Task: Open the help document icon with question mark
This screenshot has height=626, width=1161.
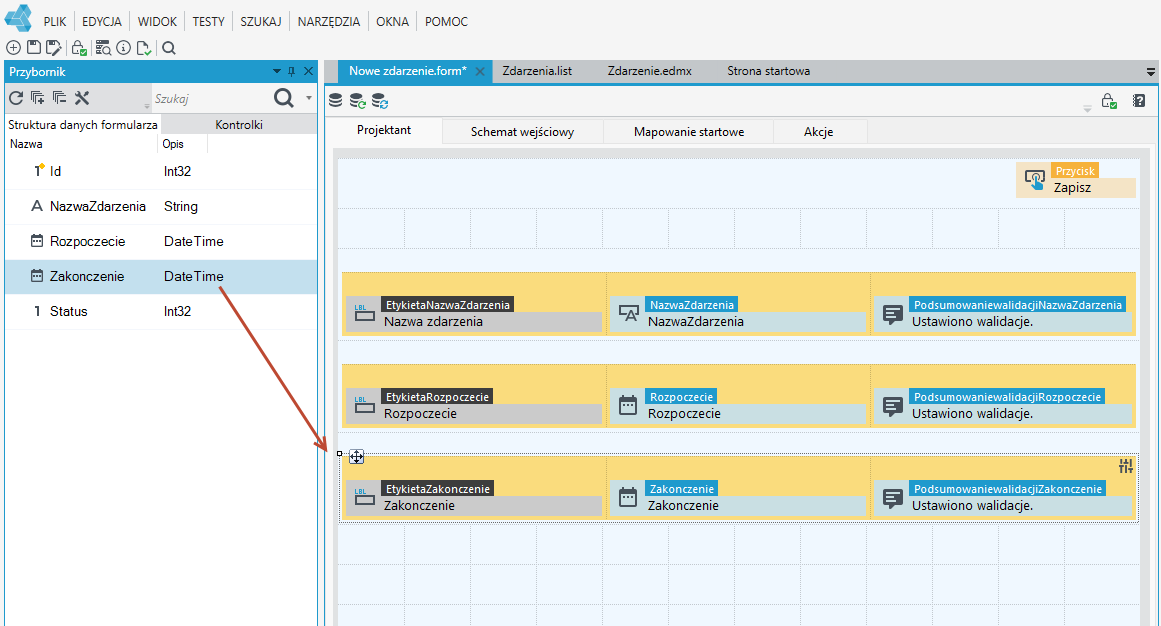Action: point(1140,101)
